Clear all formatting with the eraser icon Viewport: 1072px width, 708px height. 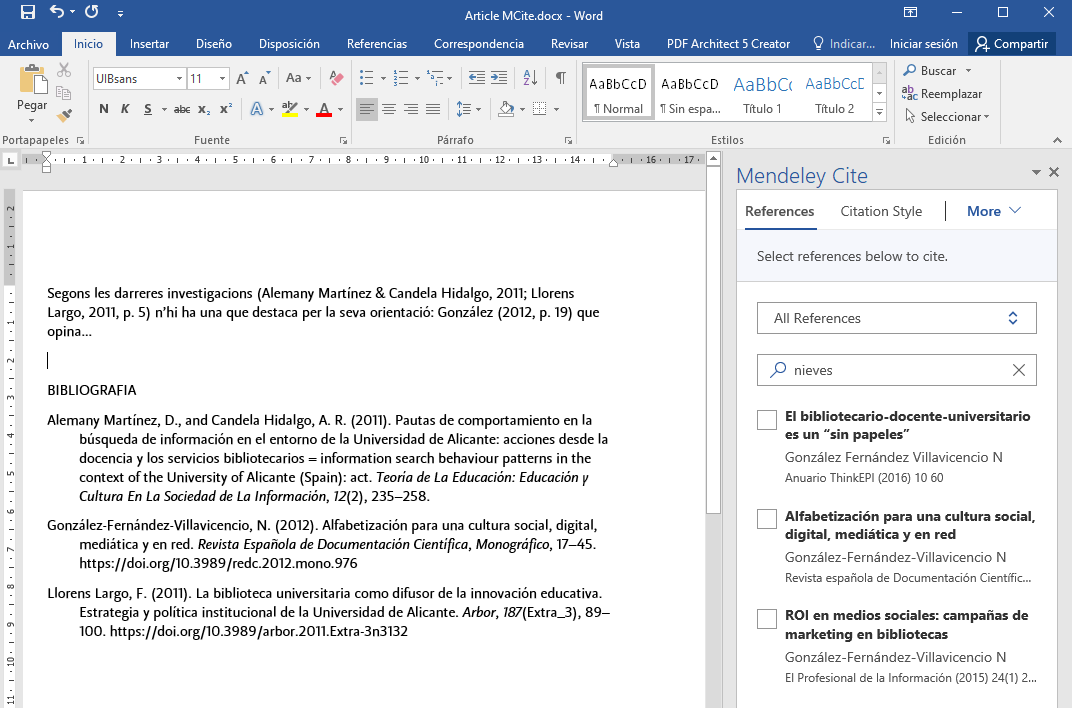click(336, 79)
